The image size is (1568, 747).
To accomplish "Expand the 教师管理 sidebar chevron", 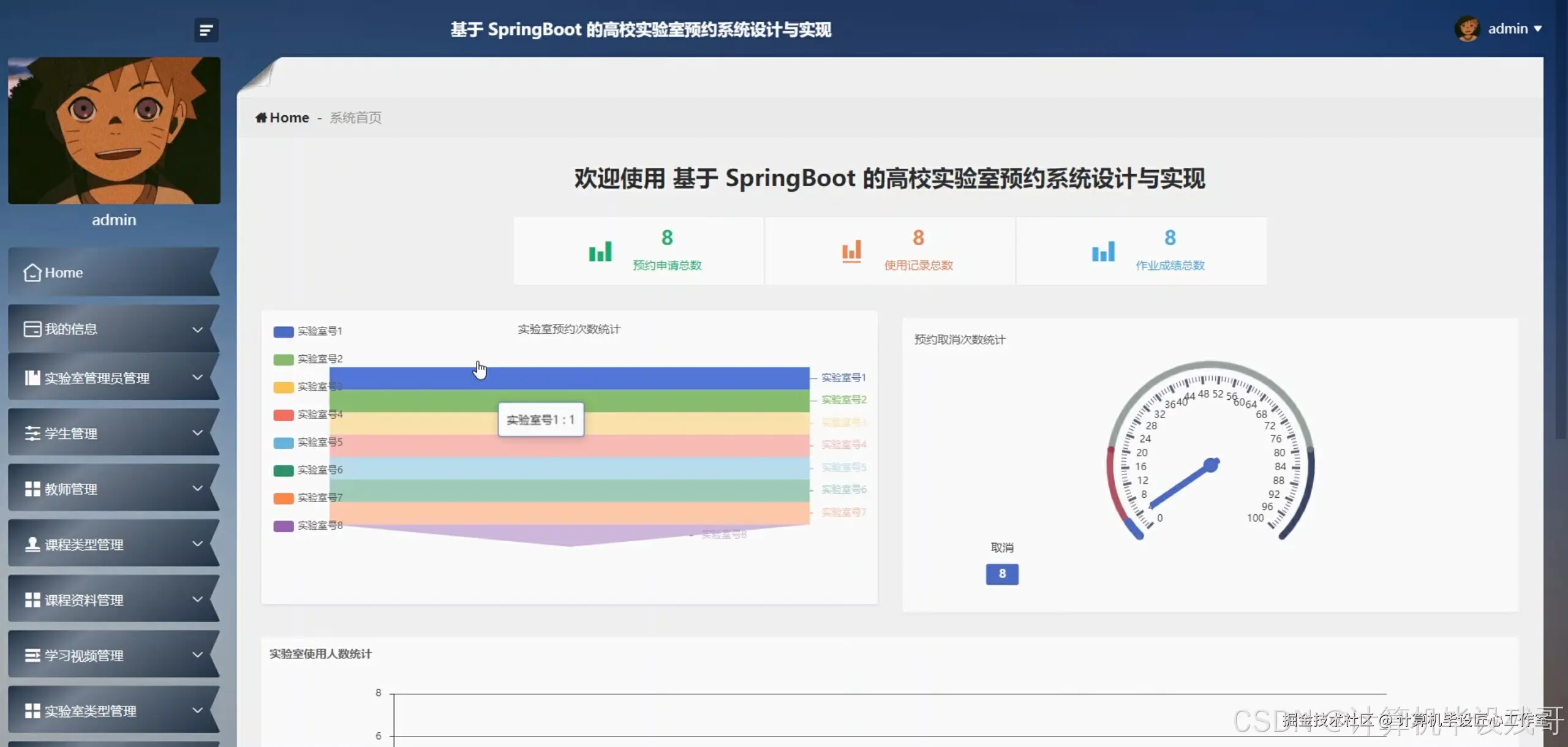I will tap(197, 489).
